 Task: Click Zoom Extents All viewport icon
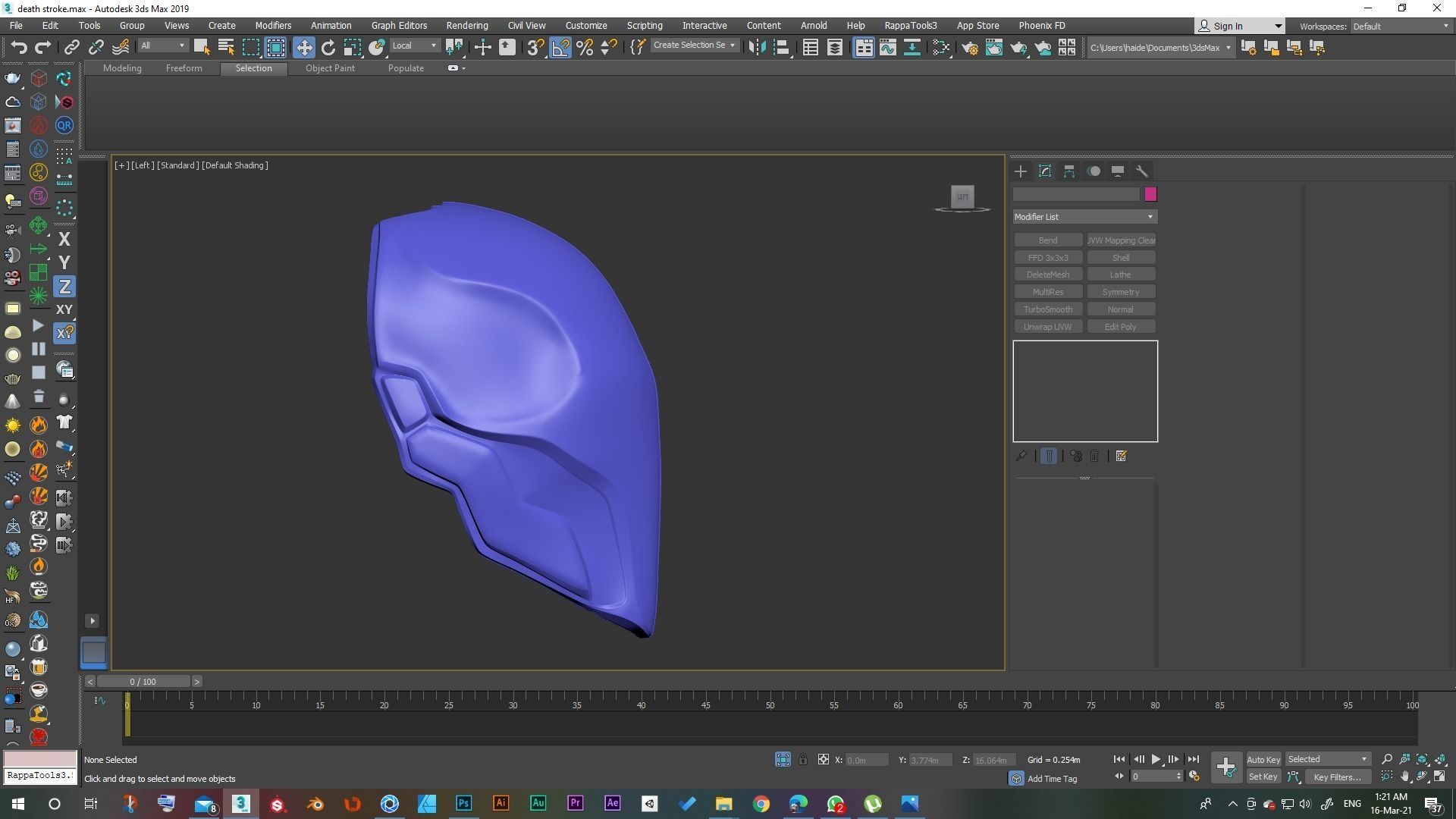pyautogui.click(x=1440, y=759)
